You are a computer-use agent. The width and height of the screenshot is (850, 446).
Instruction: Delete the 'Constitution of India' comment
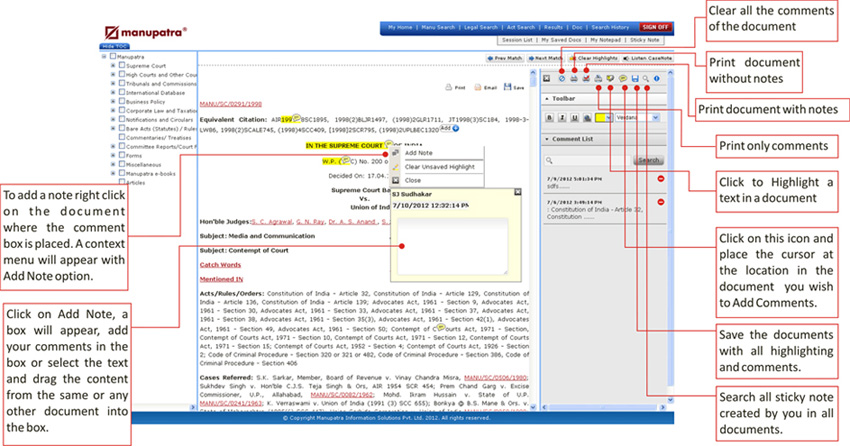[661, 202]
